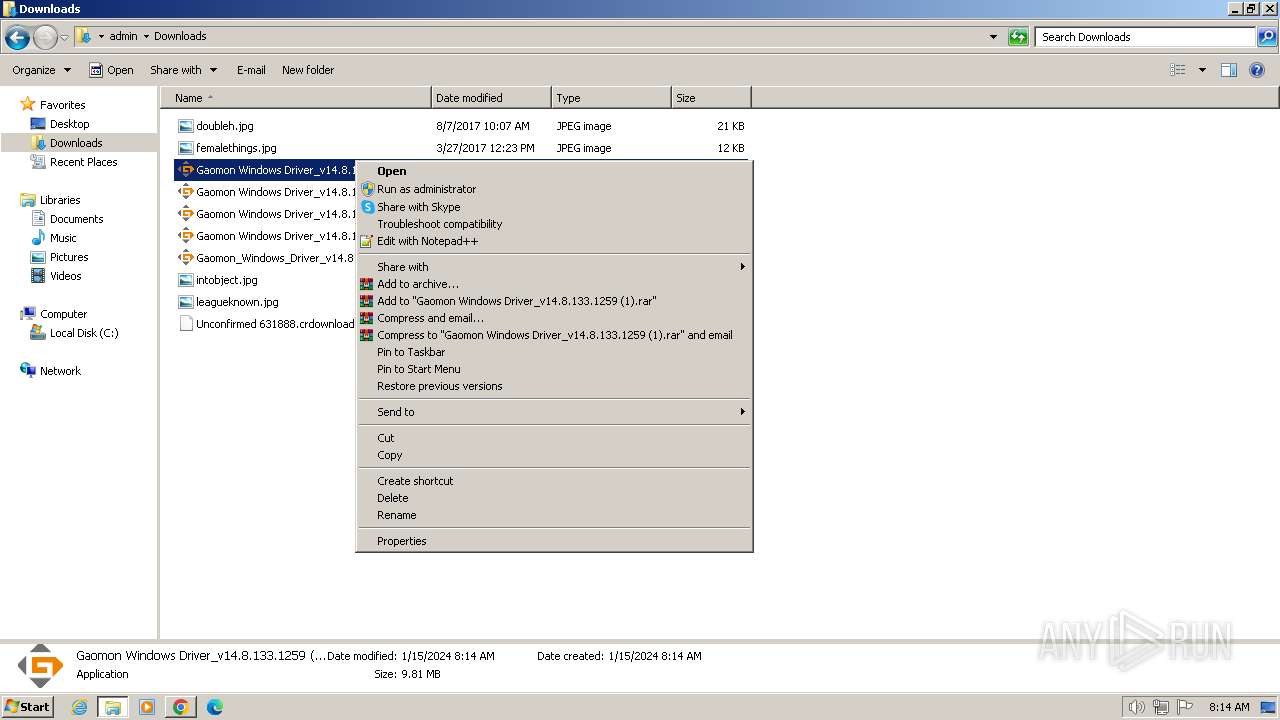Choose Open in the context menu
Screen dimensions: 1280x720
pyautogui.click(x=392, y=171)
